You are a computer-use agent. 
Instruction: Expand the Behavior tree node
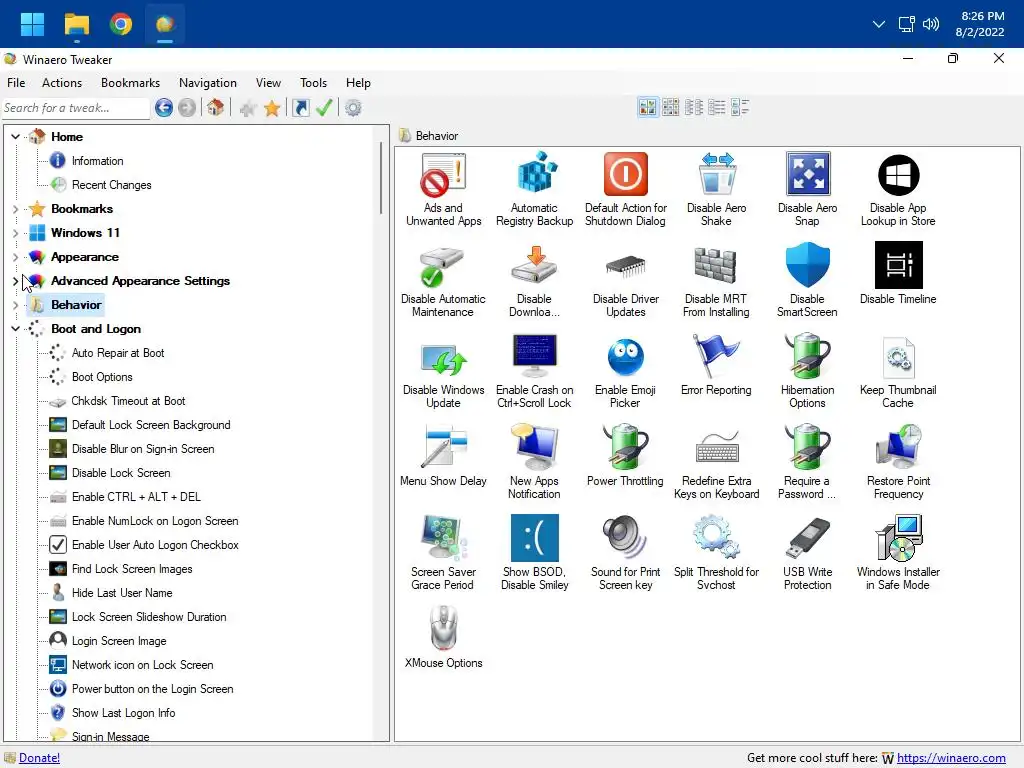pyautogui.click(x=16, y=305)
